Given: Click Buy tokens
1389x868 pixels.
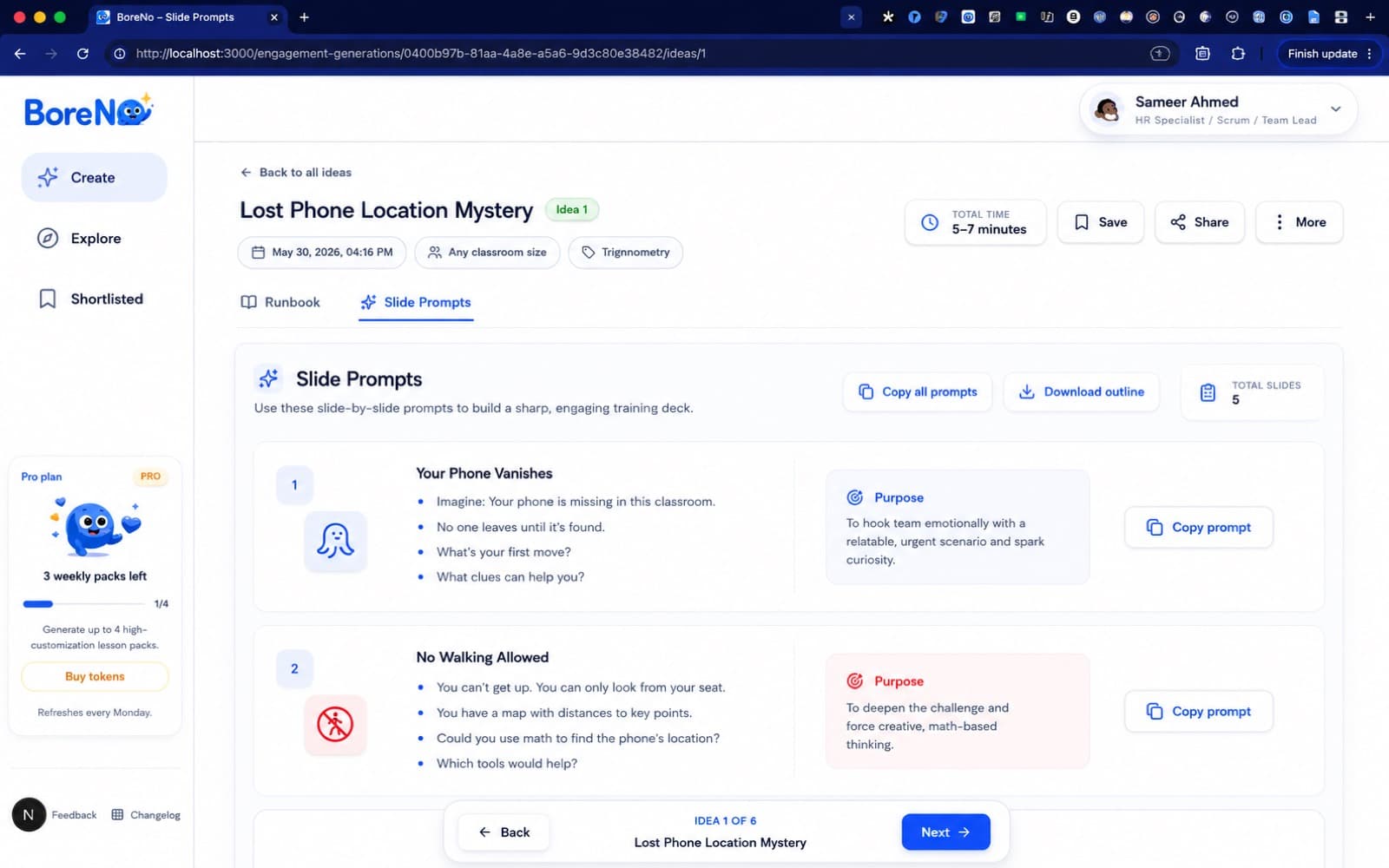Looking at the screenshot, I should 95,677.
